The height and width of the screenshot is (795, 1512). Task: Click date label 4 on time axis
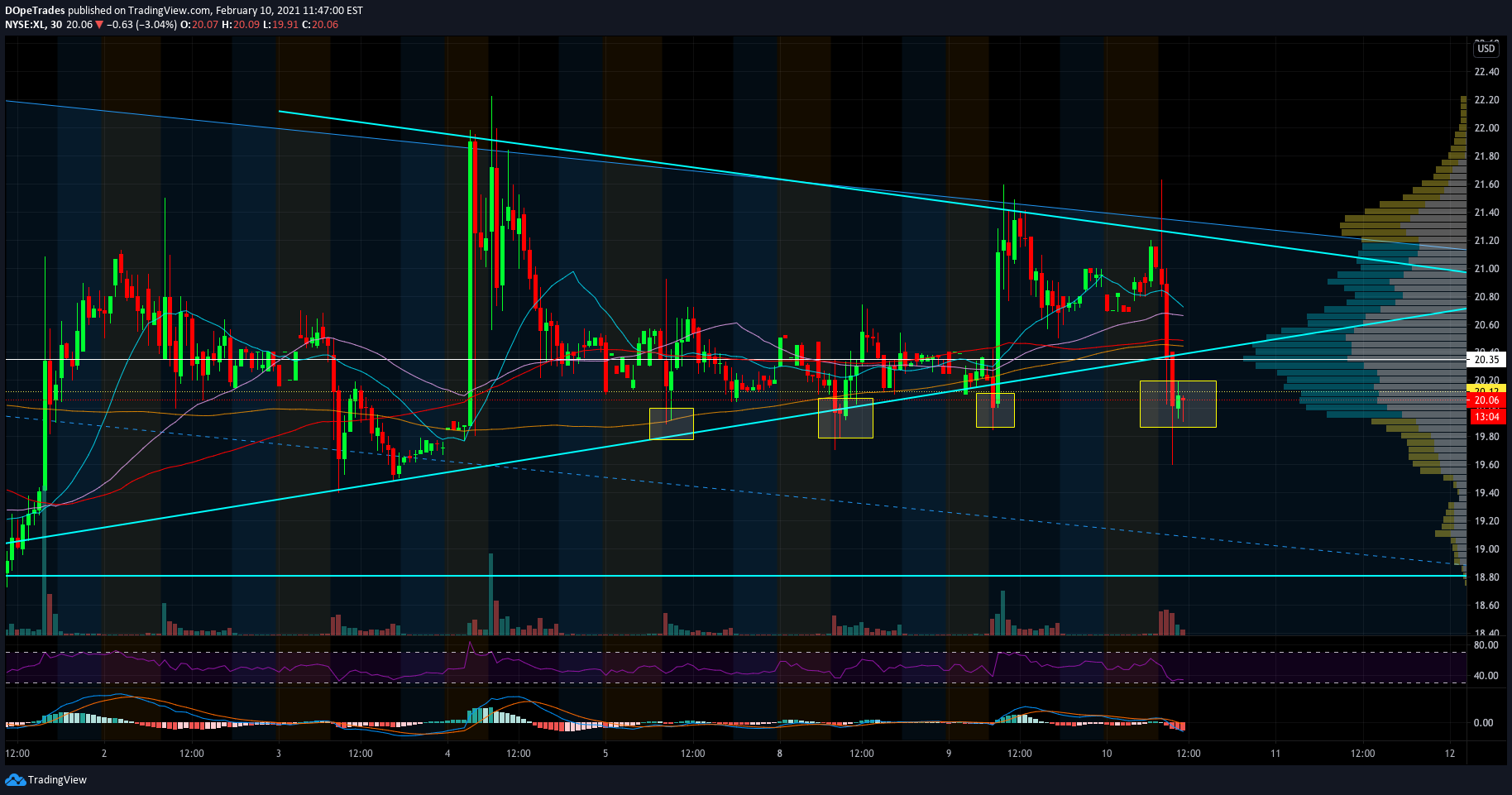(447, 754)
